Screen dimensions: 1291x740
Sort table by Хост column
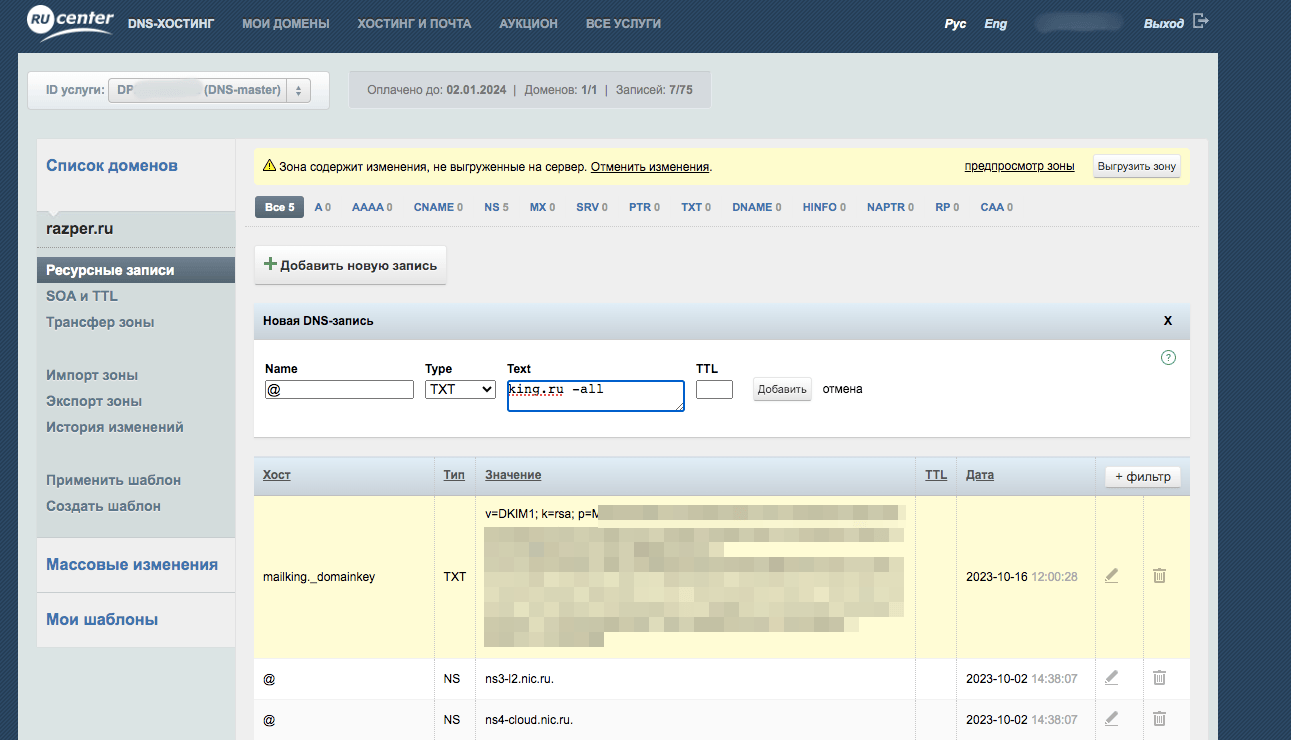(x=277, y=475)
